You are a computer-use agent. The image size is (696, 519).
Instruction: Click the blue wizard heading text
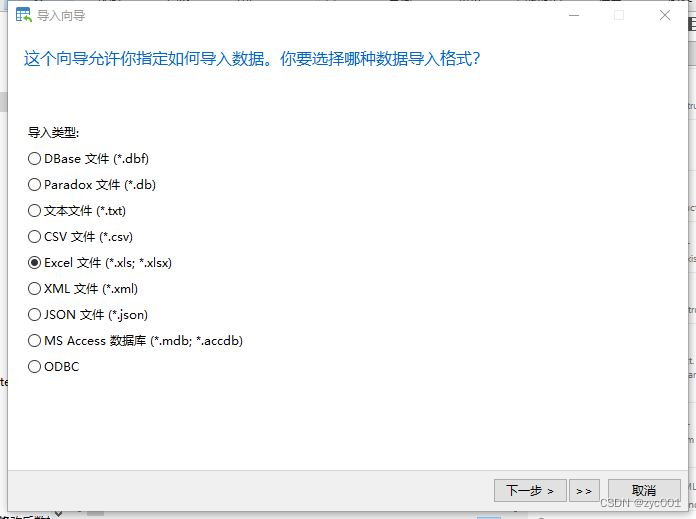tap(252, 59)
